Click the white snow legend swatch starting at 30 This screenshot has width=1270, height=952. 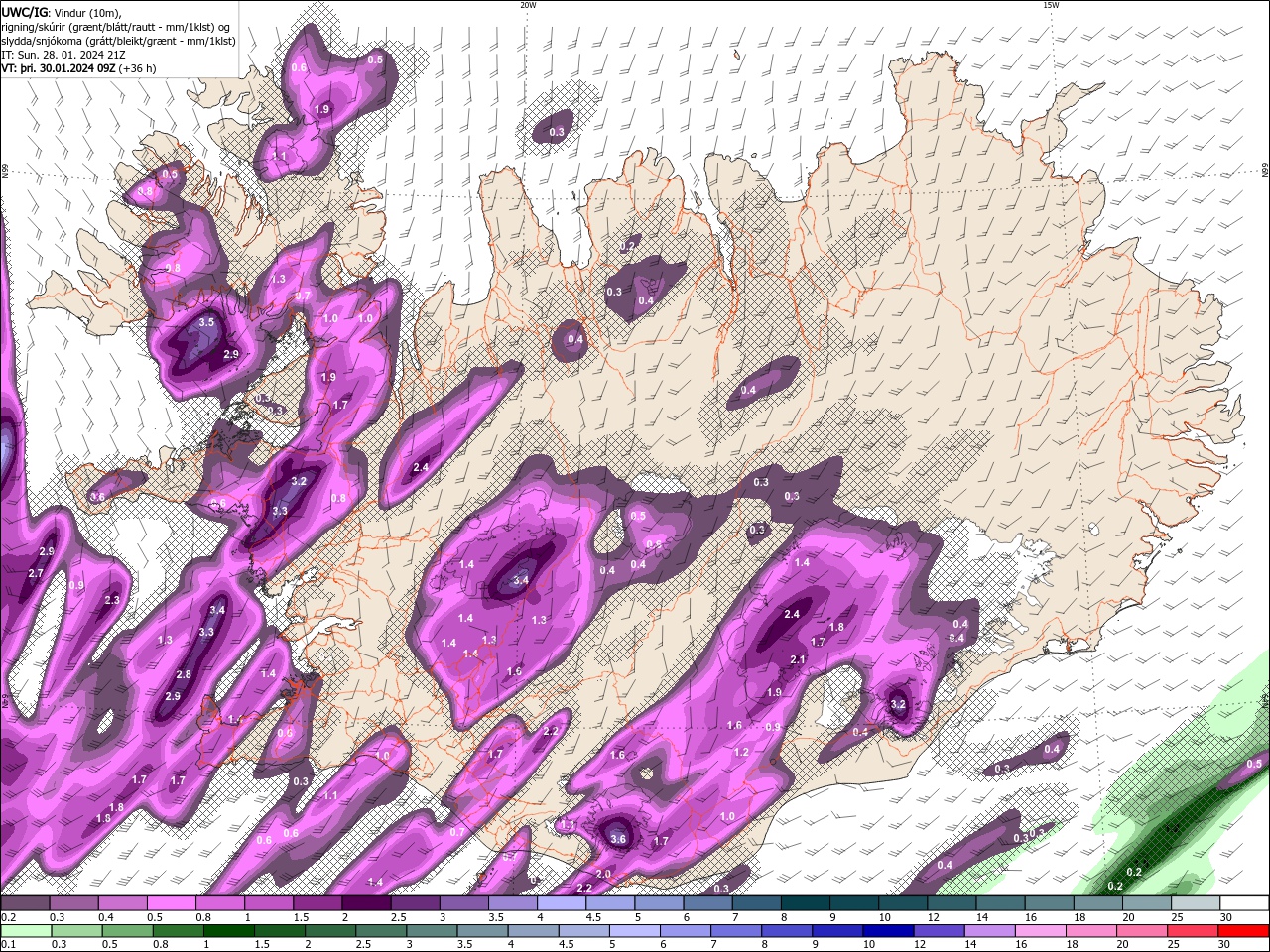click(x=1244, y=903)
